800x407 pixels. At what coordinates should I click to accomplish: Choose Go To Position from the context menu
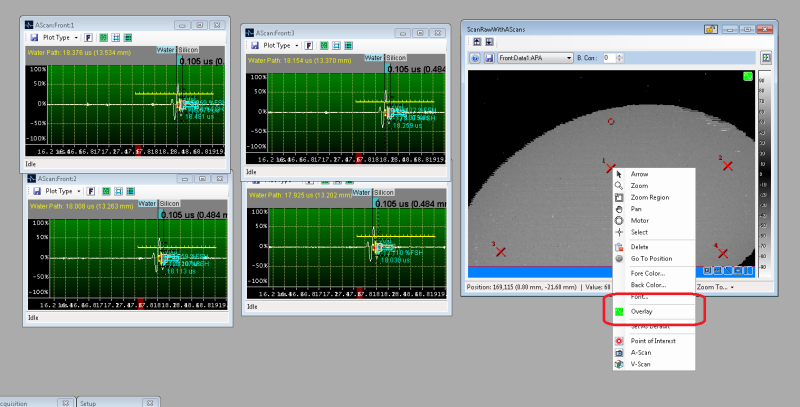(654, 259)
